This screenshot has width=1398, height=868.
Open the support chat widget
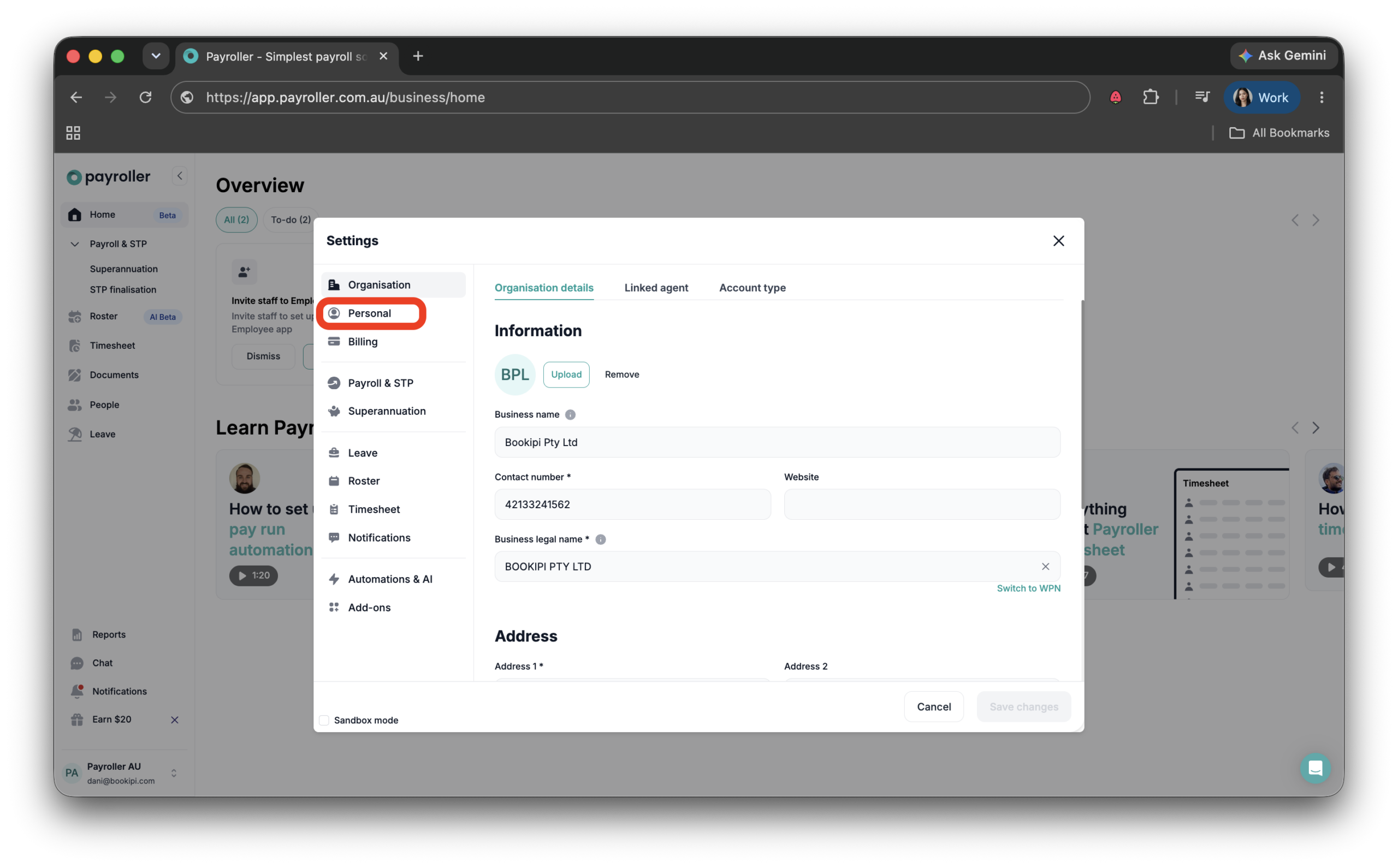pos(1315,768)
